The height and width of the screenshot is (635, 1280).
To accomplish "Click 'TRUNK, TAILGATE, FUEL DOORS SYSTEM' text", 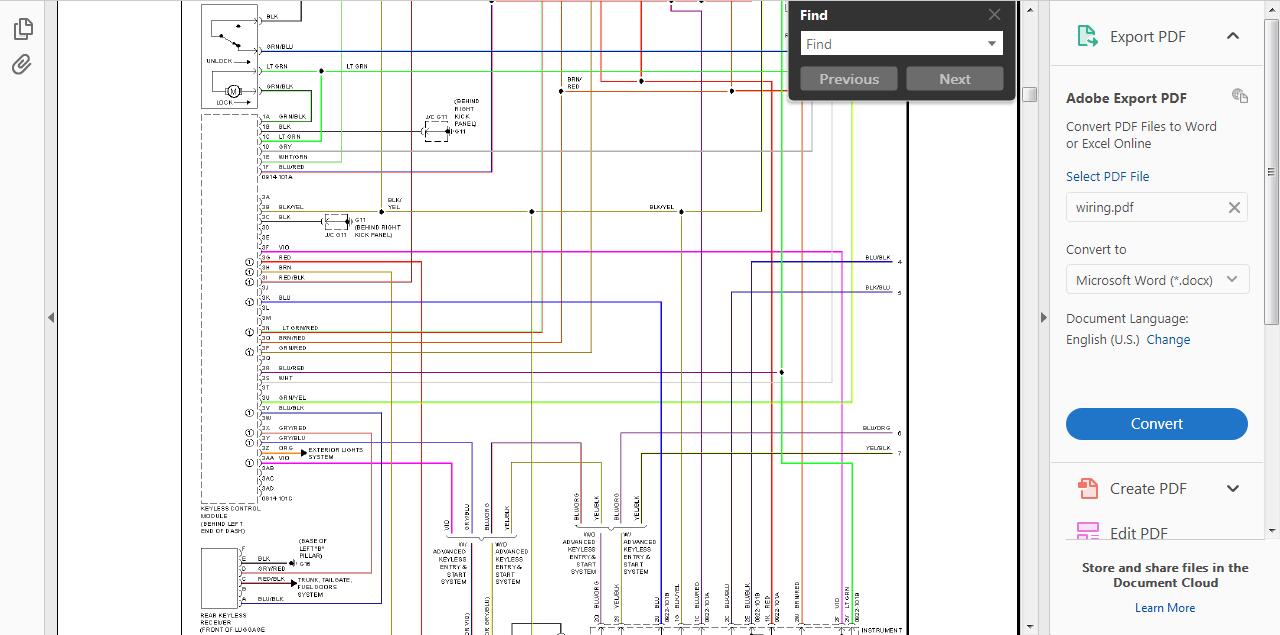I will (324, 587).
